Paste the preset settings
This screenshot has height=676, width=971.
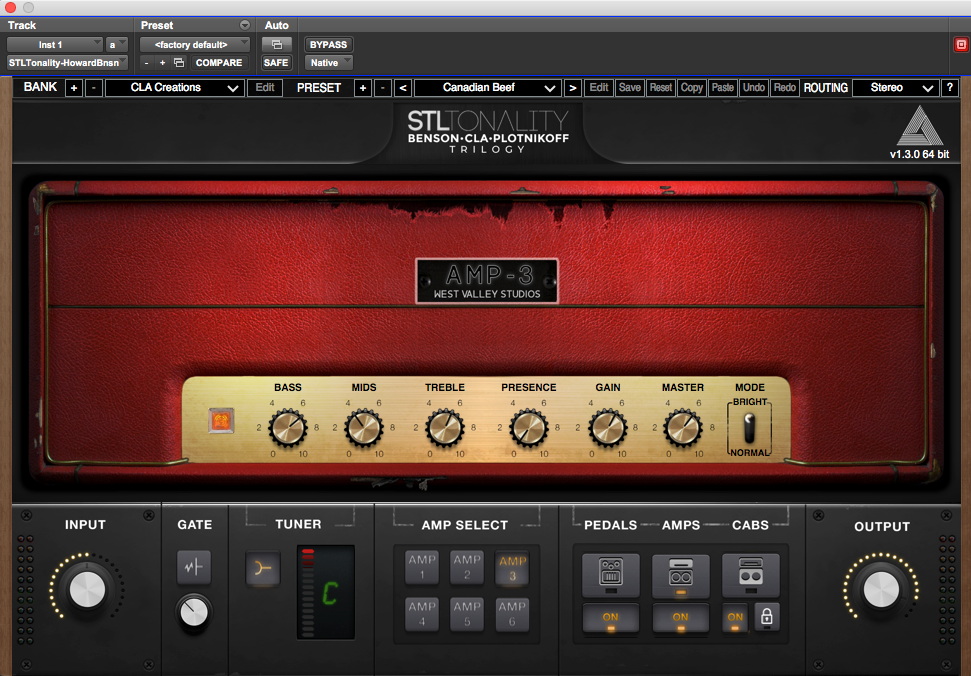pyautogui.click(x=723, y=88)
